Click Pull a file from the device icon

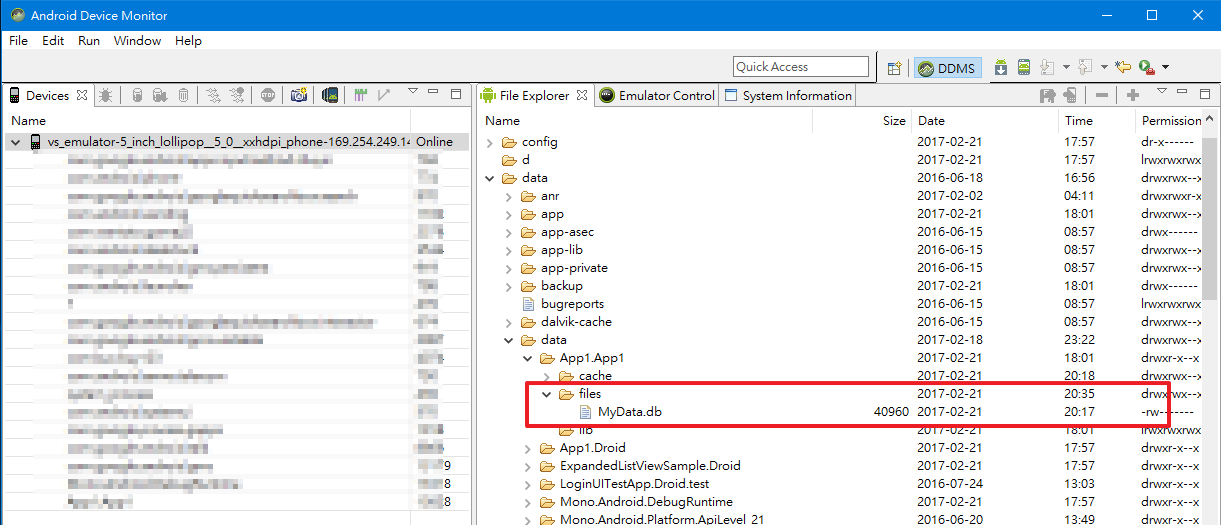point(1048,96)
